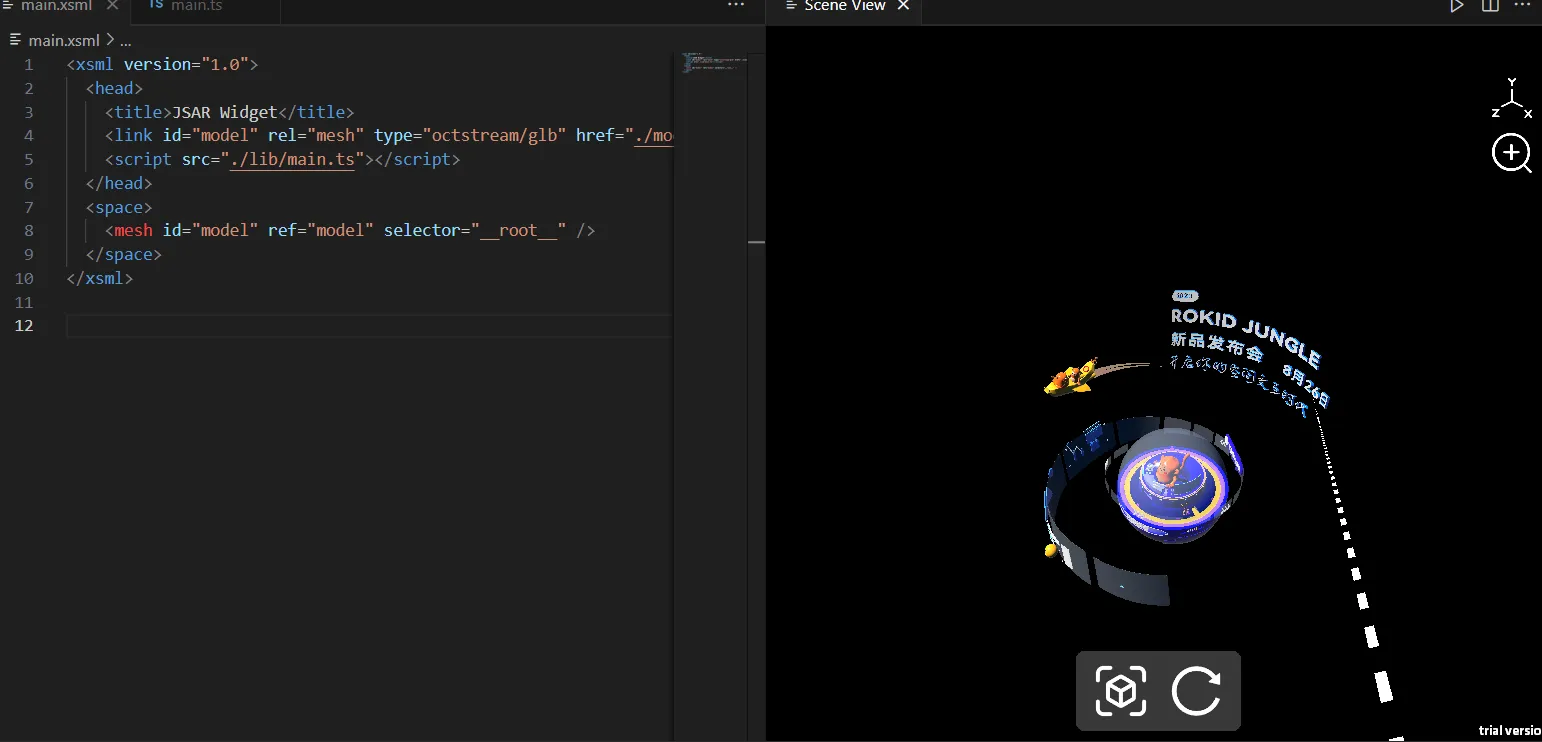Expand the breadcrumb ellipsis after main.xsml

point(126,41)
